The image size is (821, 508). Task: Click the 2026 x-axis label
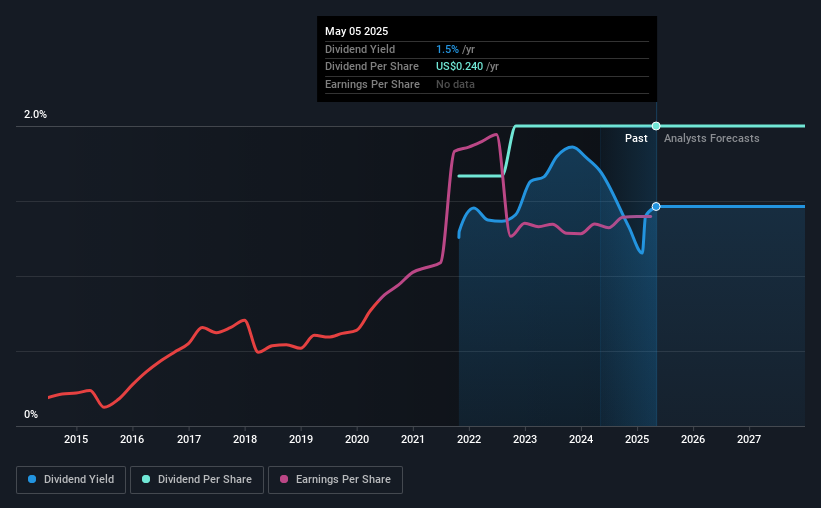pyautogui.click(x=693, y=439)
